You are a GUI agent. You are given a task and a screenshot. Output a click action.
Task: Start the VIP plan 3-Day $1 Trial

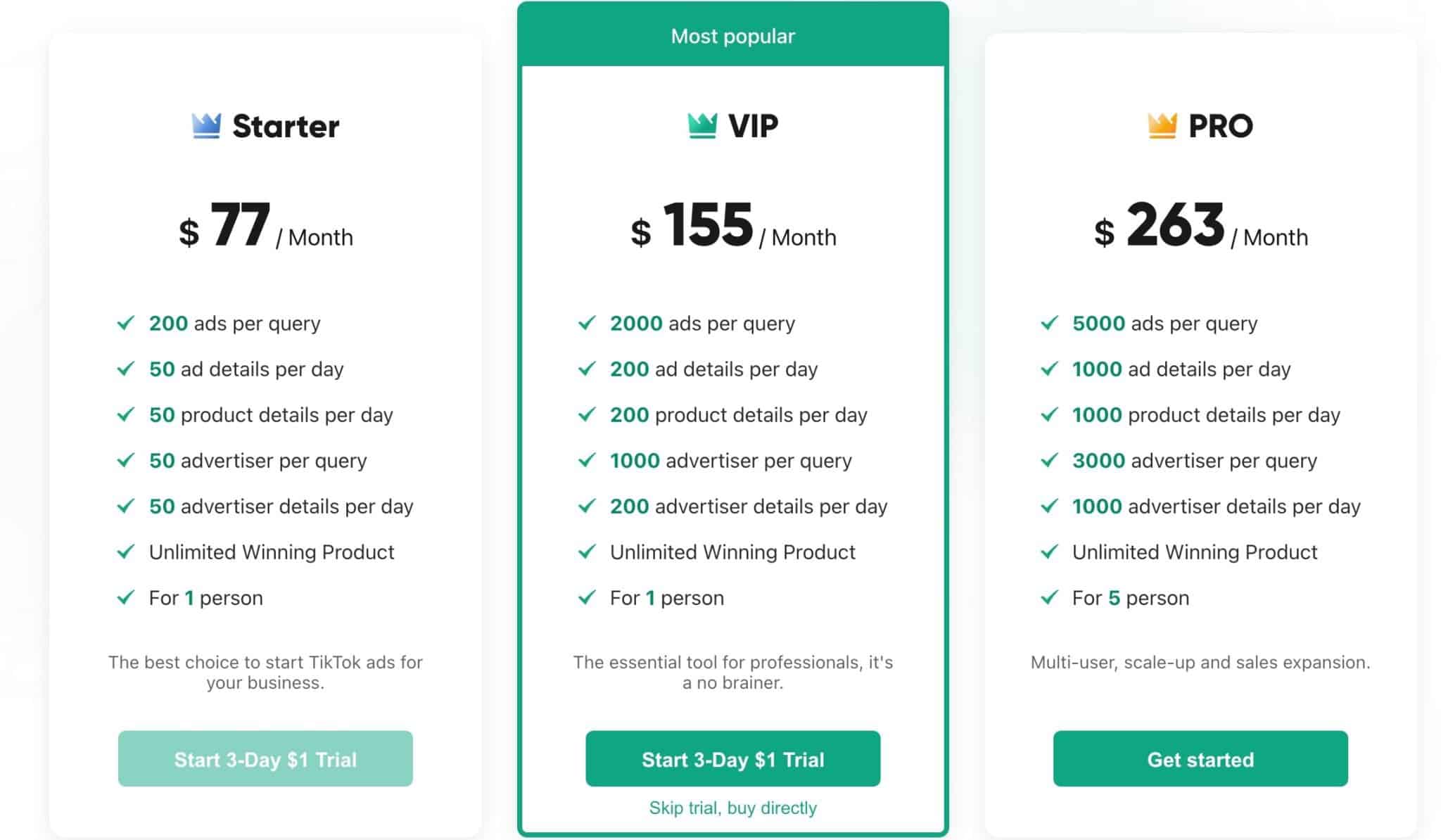pos(732,759)
